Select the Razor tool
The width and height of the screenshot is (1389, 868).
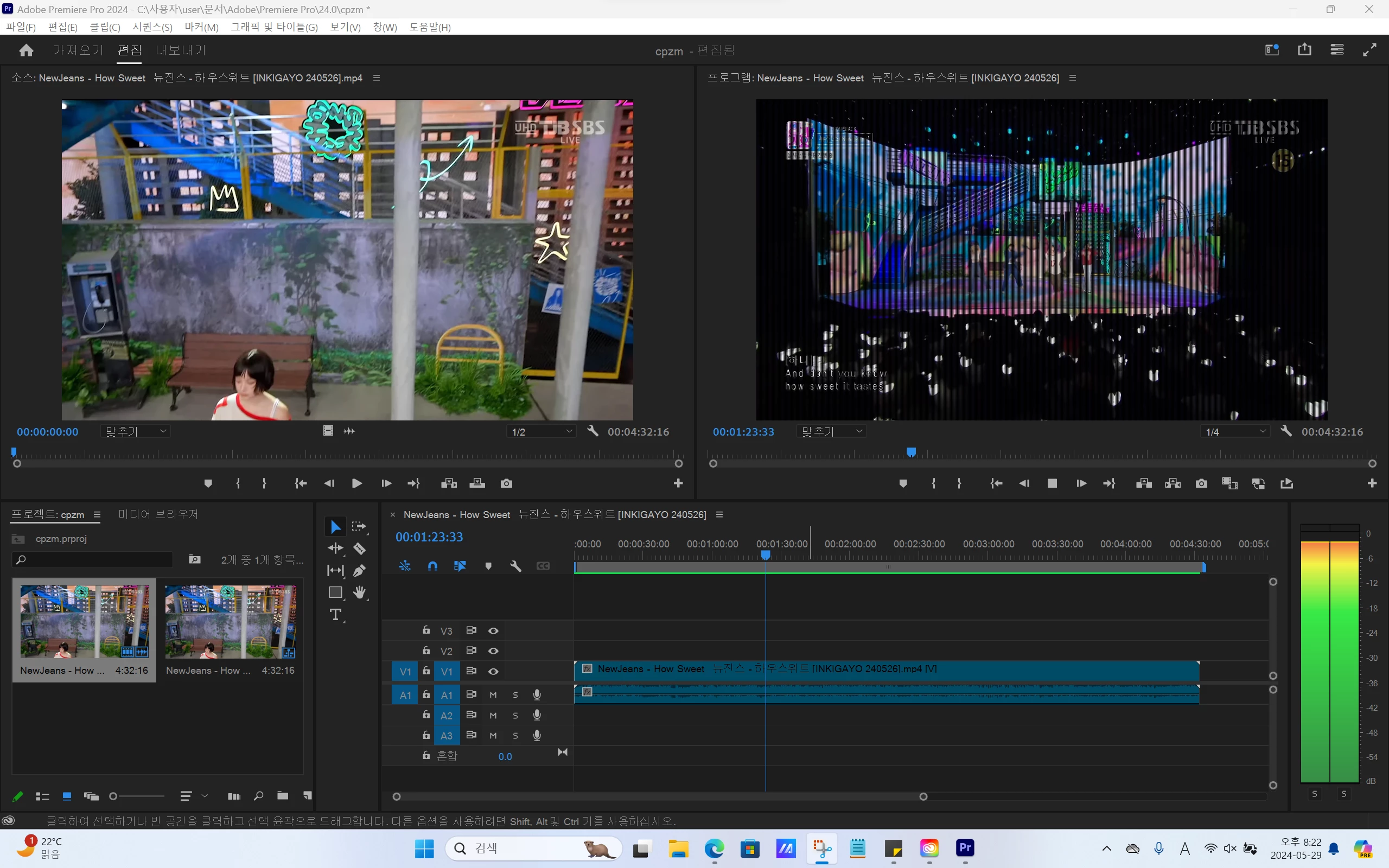[x=359, y=548]
